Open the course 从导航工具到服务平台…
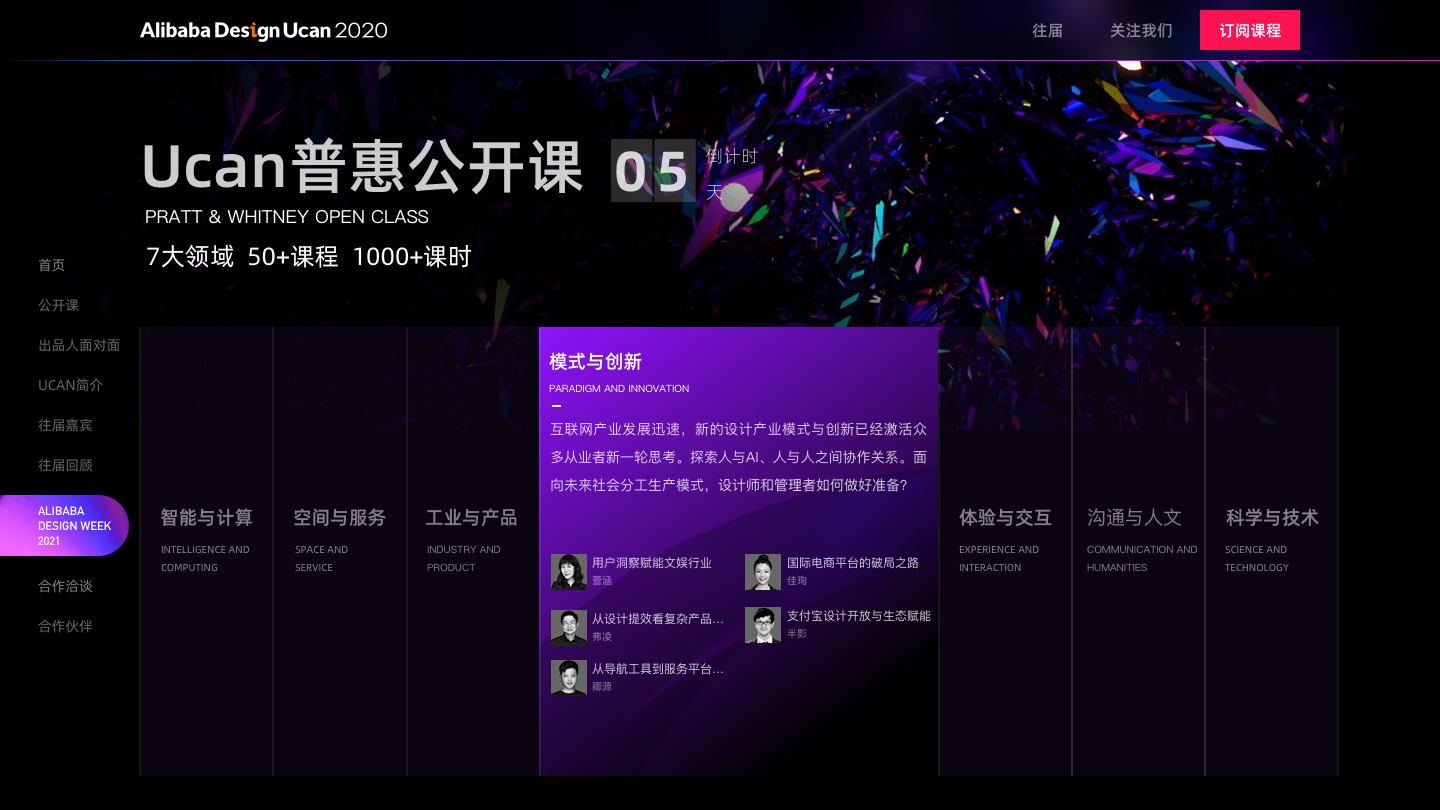This screenshot has height=810, width=1440. click(x=658, y=669)
